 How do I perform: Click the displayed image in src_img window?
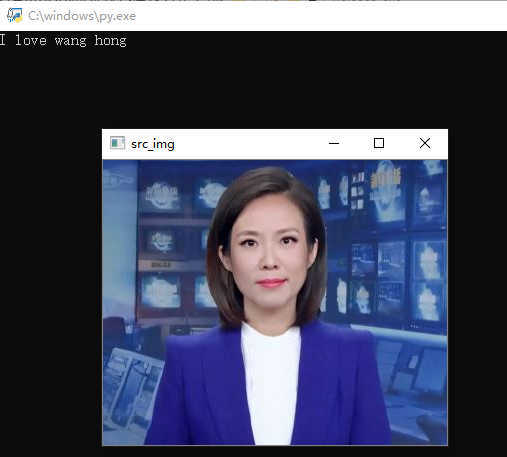click(275, 302)
